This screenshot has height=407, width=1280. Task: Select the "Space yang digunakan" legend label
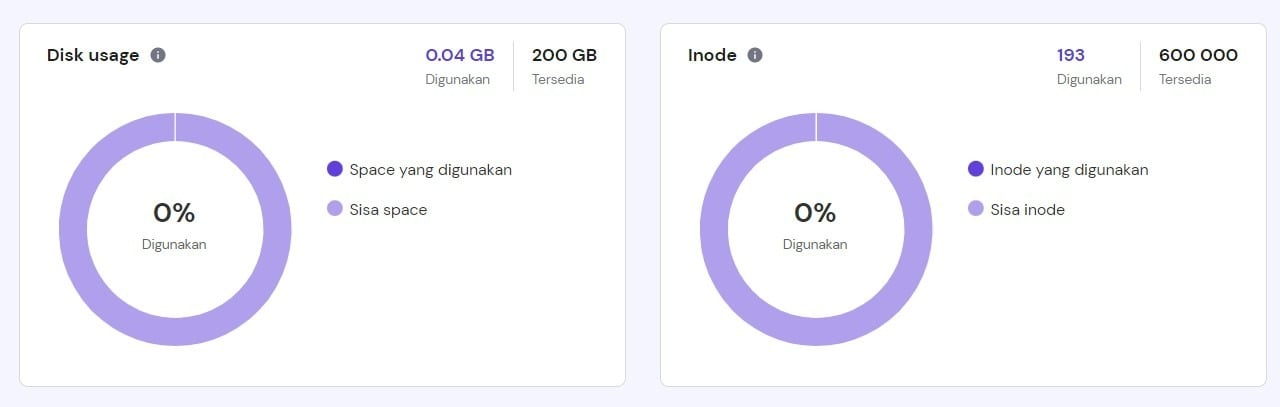point(430,170)
